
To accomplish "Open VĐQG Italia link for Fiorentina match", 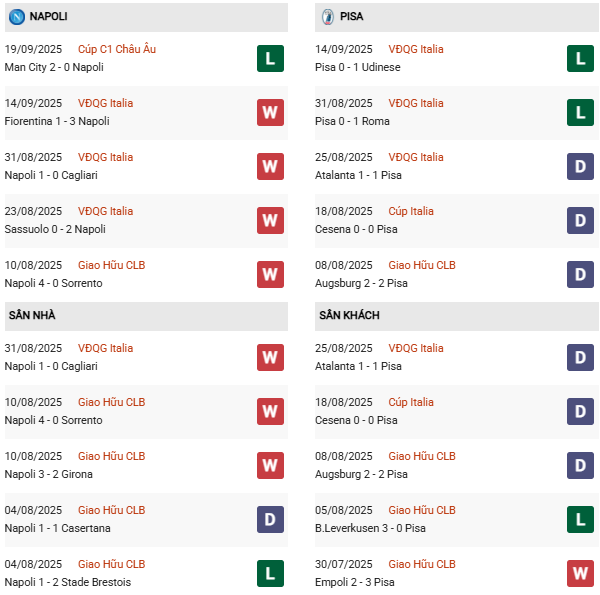I will [x=105, y=103].
